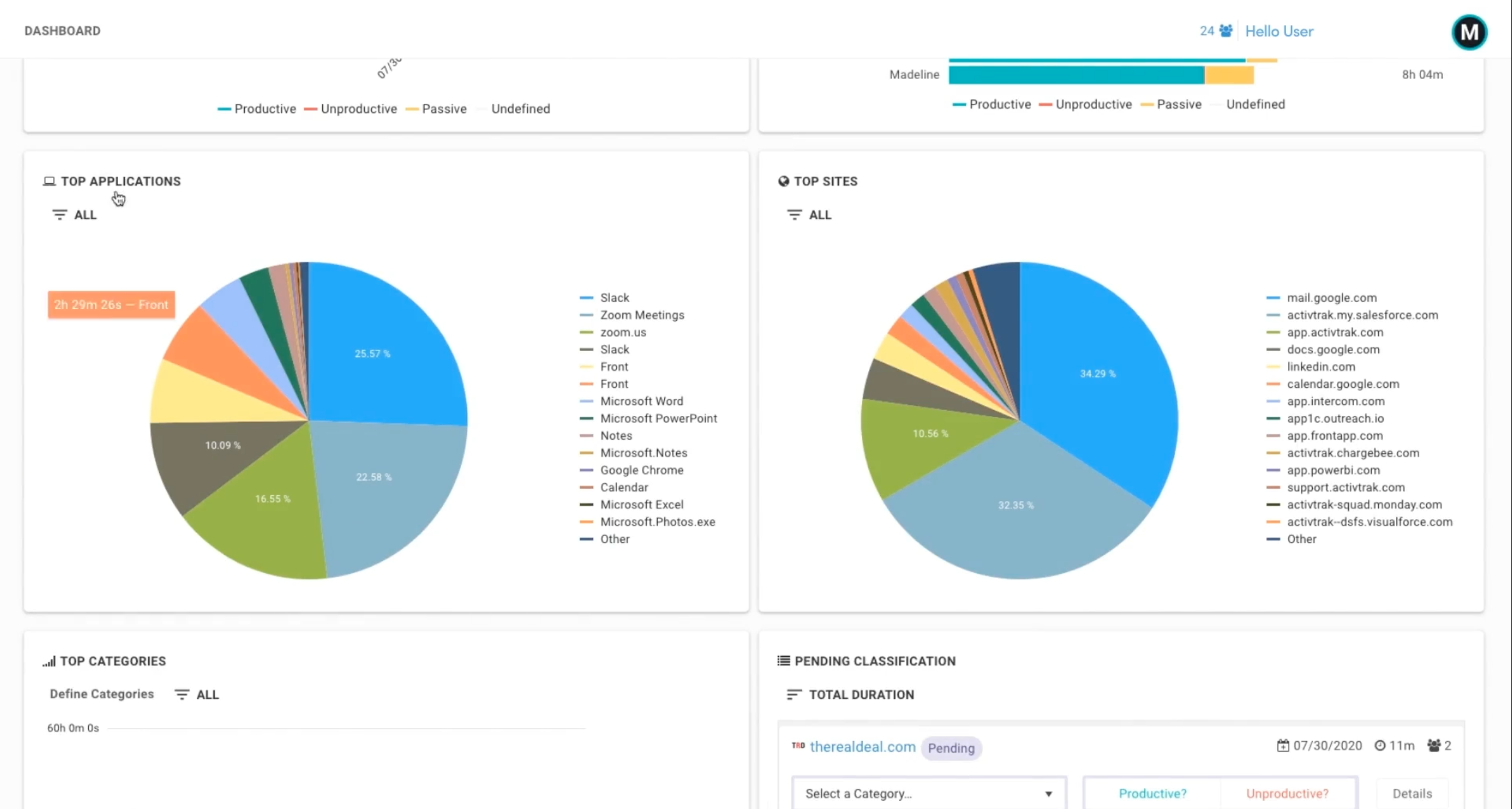Open the therealdeal.com link
The width and height of the screenshot is (1512, 809).
click(862, 746)
